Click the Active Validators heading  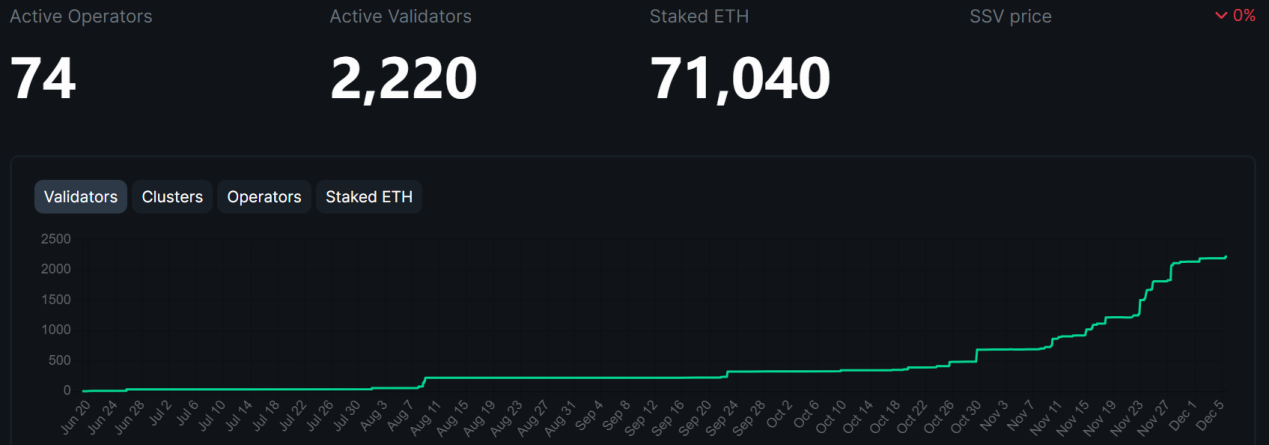coord(400,17)
